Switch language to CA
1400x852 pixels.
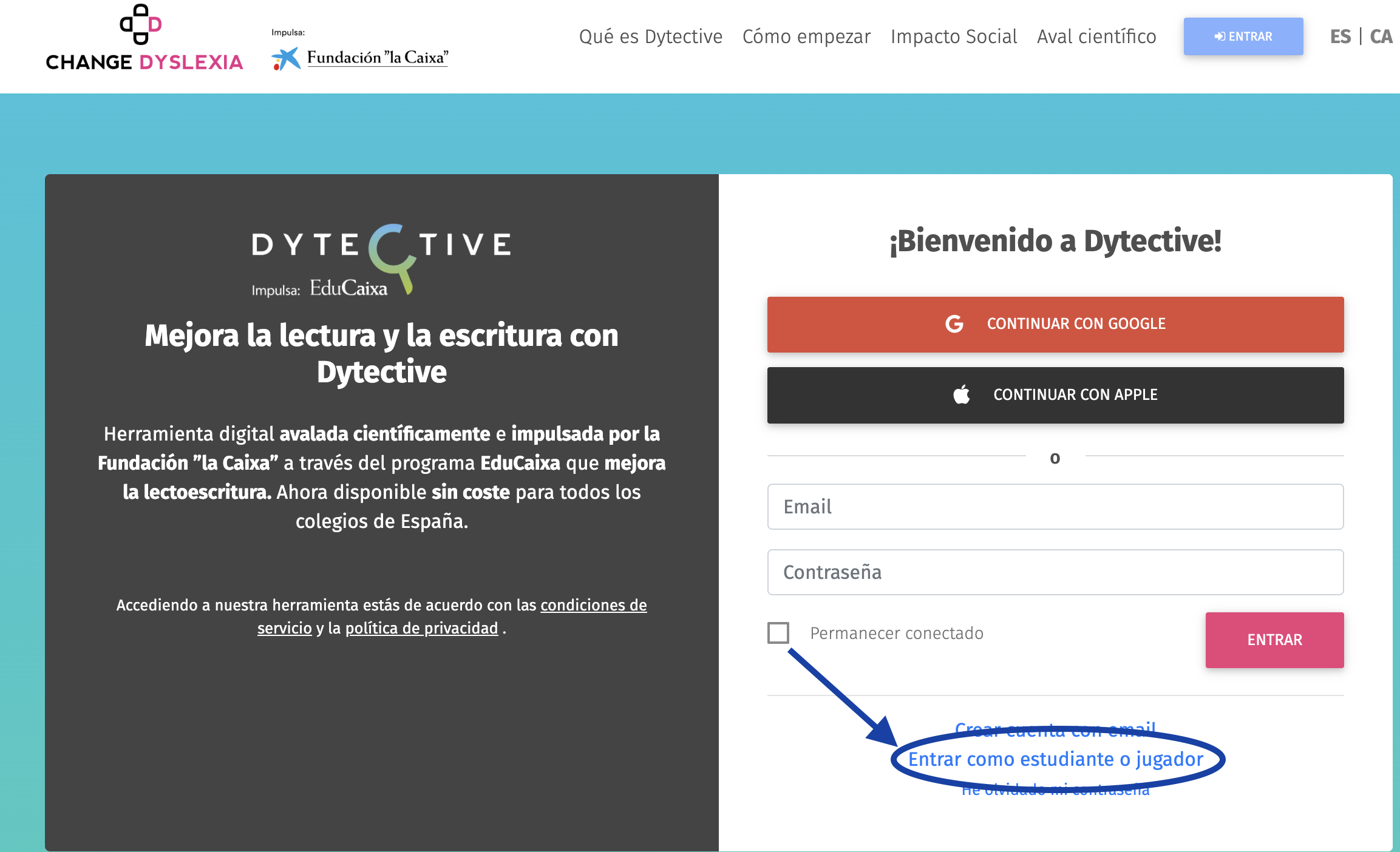point(1381,36)
